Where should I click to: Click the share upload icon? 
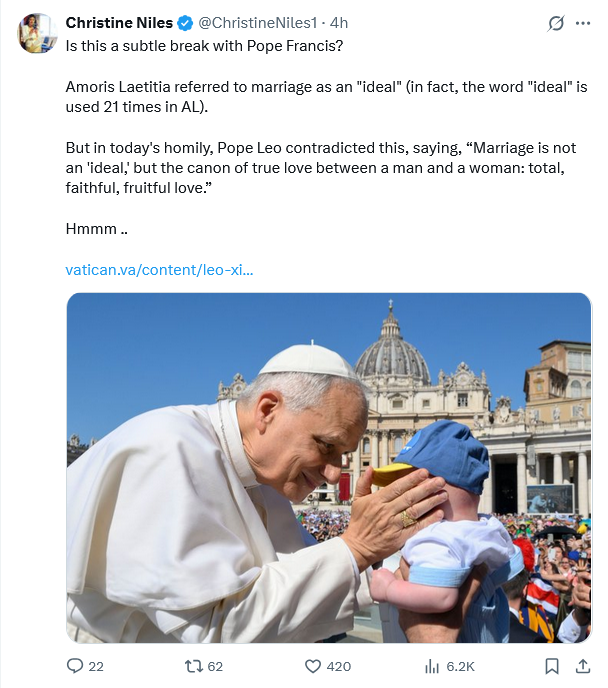(583, 665)
